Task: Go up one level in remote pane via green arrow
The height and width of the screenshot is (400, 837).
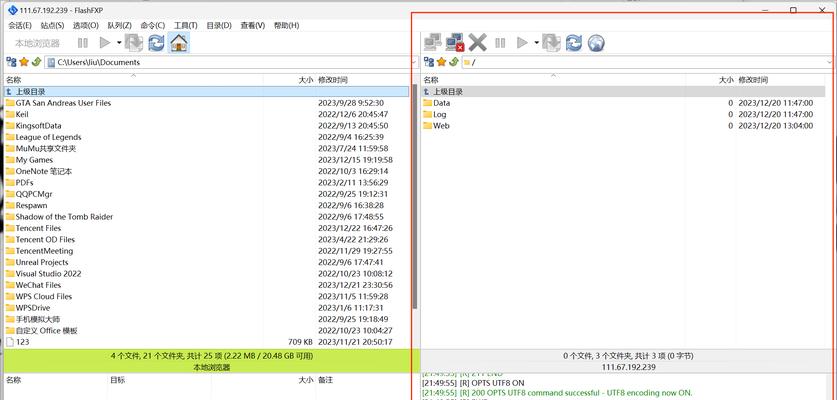Action: pos(454,62)
